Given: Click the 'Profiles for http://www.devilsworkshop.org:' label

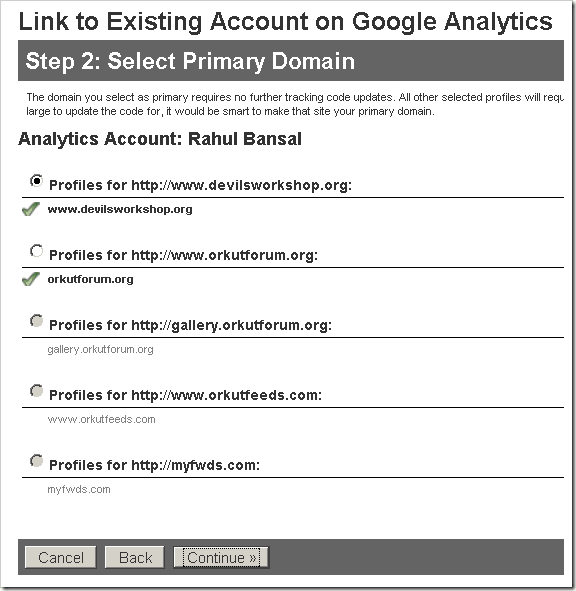Looking at the screenshot, I should [201, 185].
